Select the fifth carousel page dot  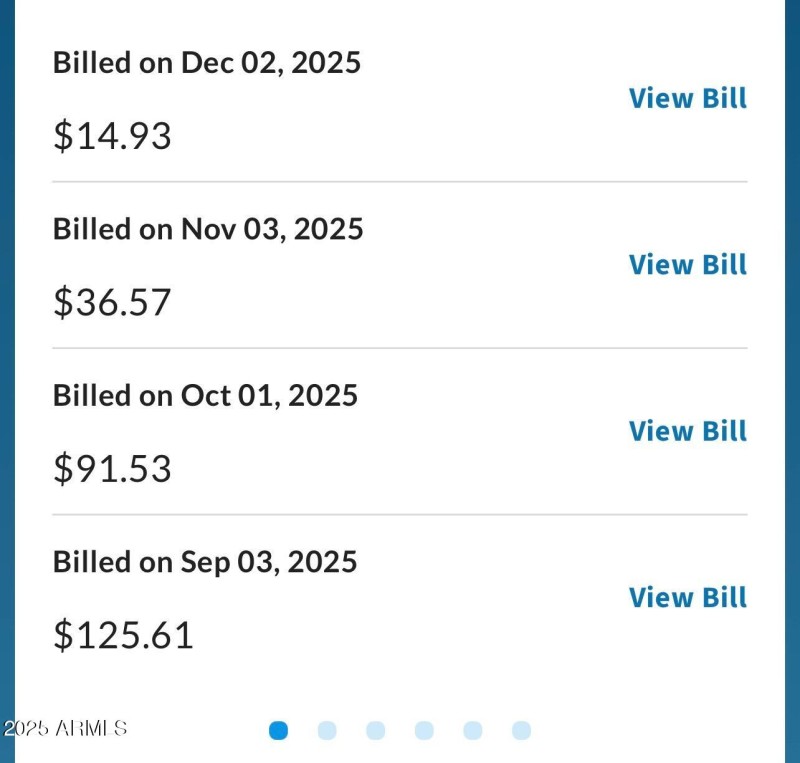pyautogui.click(x=473, y=731)
